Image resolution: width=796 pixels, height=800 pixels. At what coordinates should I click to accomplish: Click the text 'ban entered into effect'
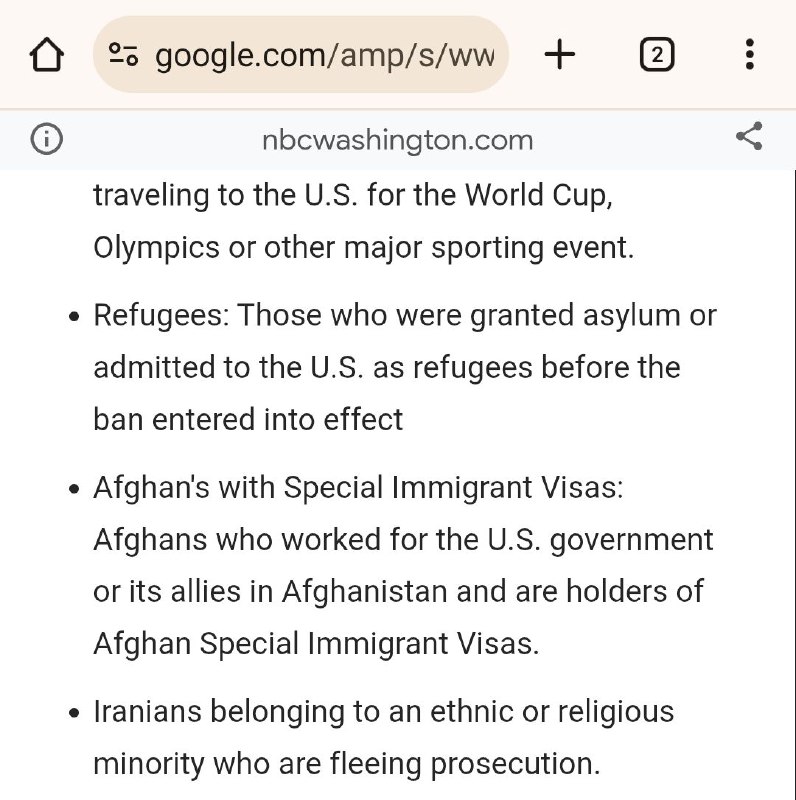248,420
